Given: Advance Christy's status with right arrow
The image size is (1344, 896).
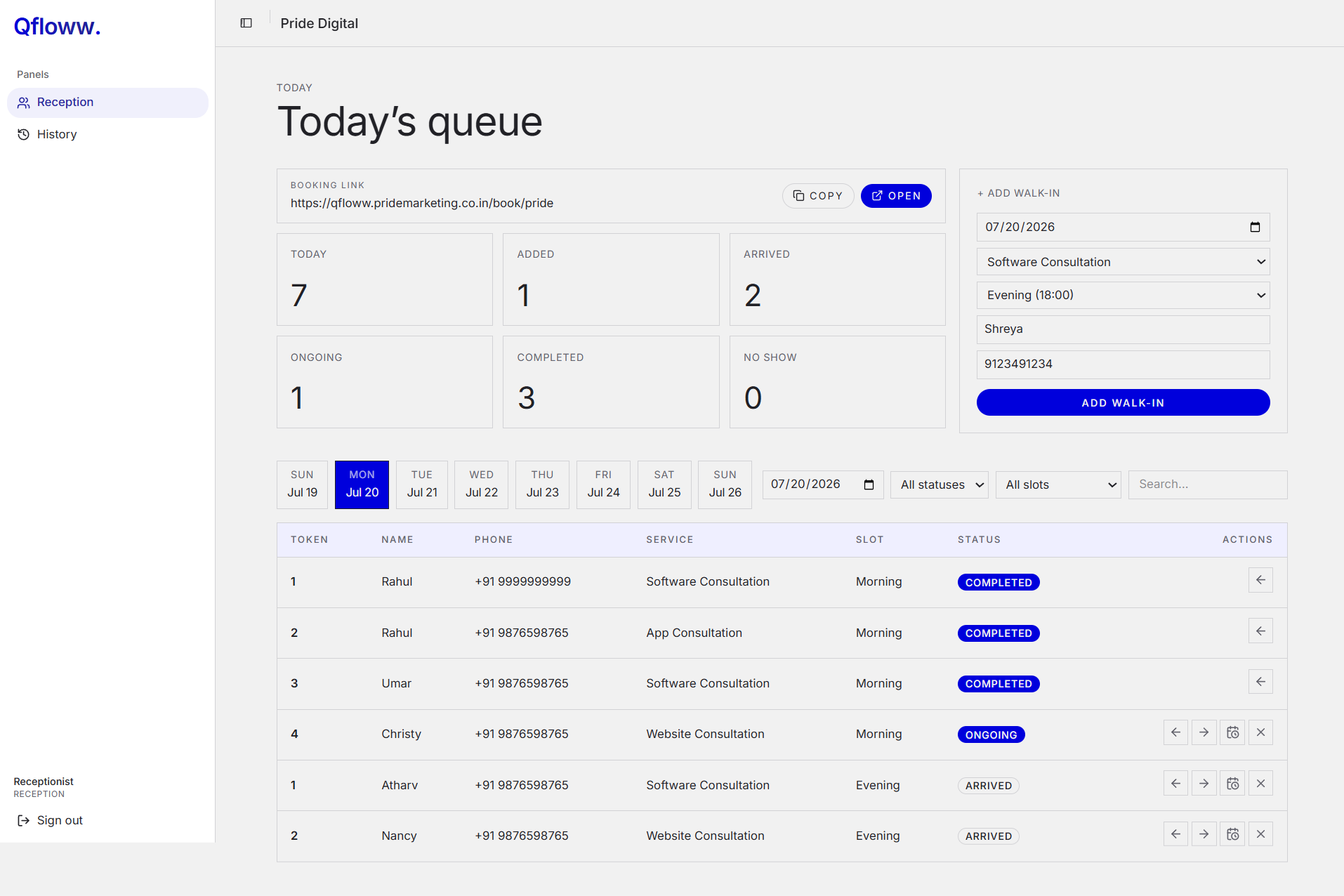Looking at the screenshot, I should (x=1204, y=732).
